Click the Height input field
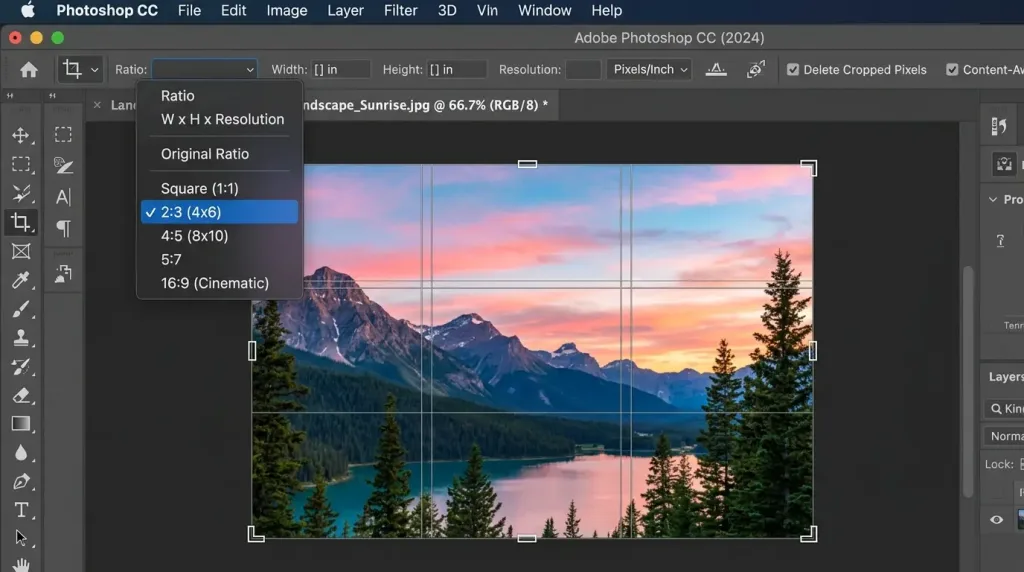 point(456,69)
